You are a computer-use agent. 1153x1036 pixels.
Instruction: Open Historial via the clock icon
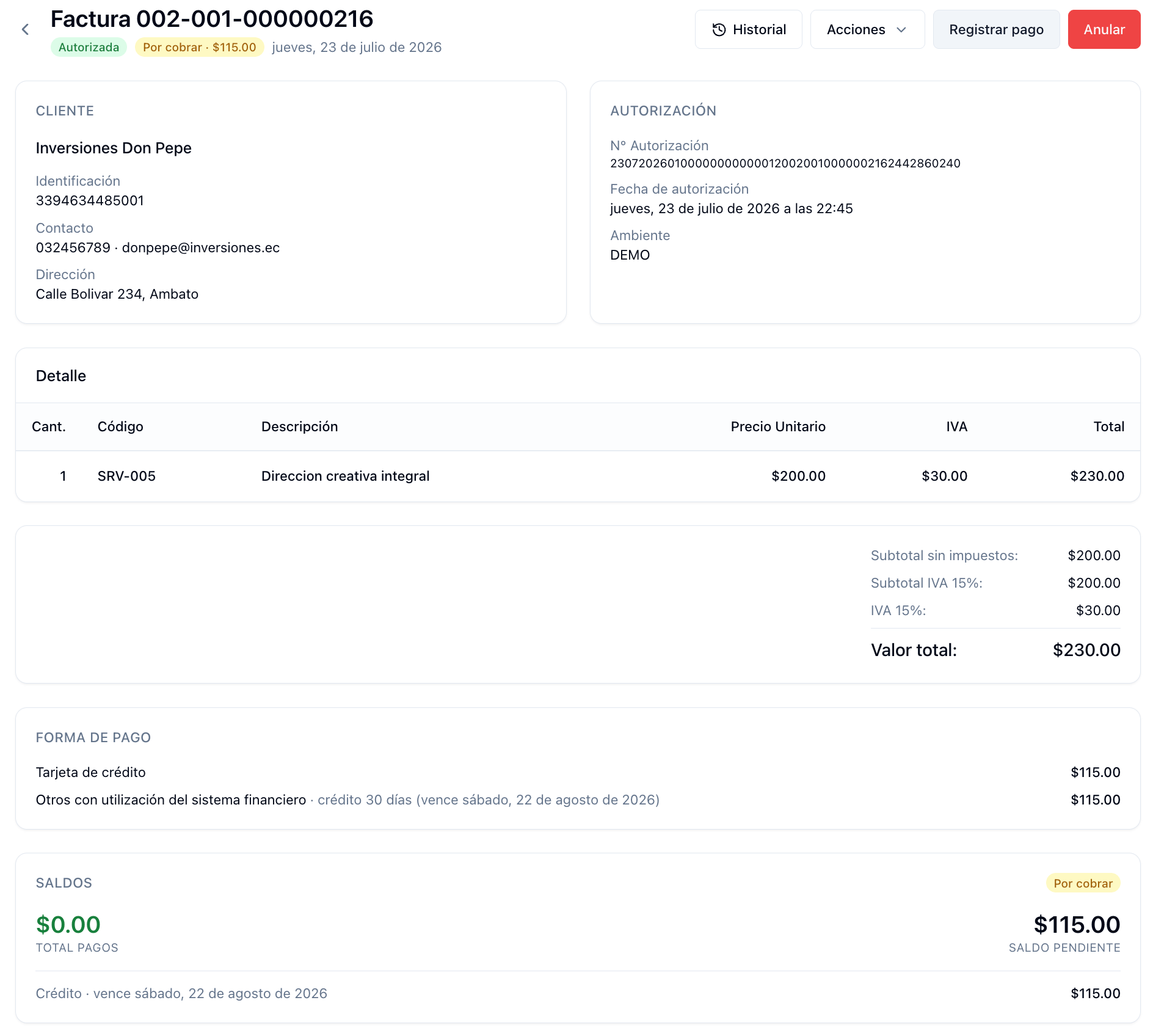click(719, 29)
